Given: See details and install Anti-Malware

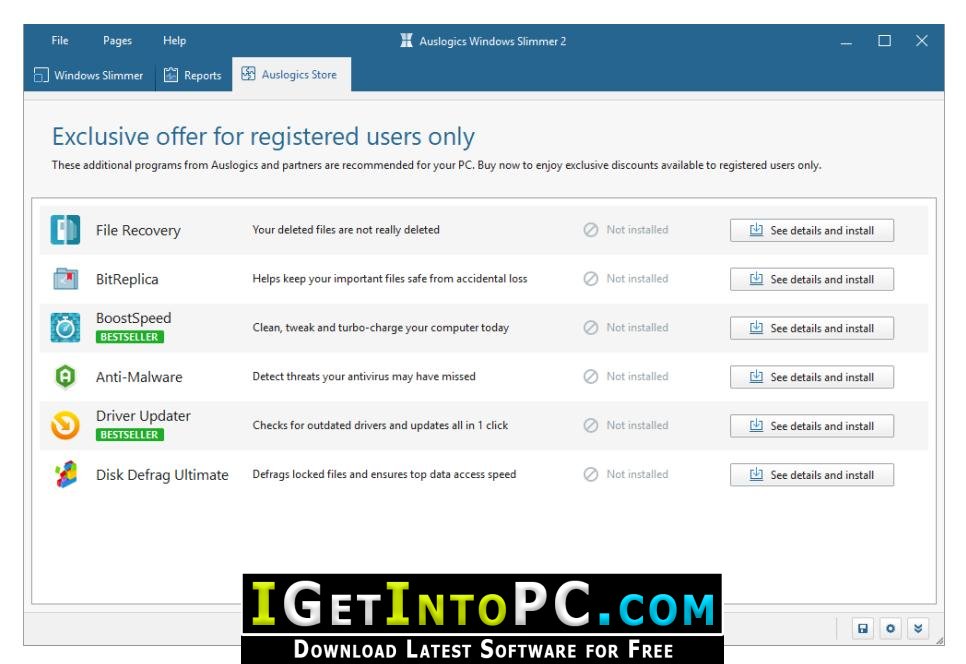Looking at the screenshot, I should click(811, 377).
